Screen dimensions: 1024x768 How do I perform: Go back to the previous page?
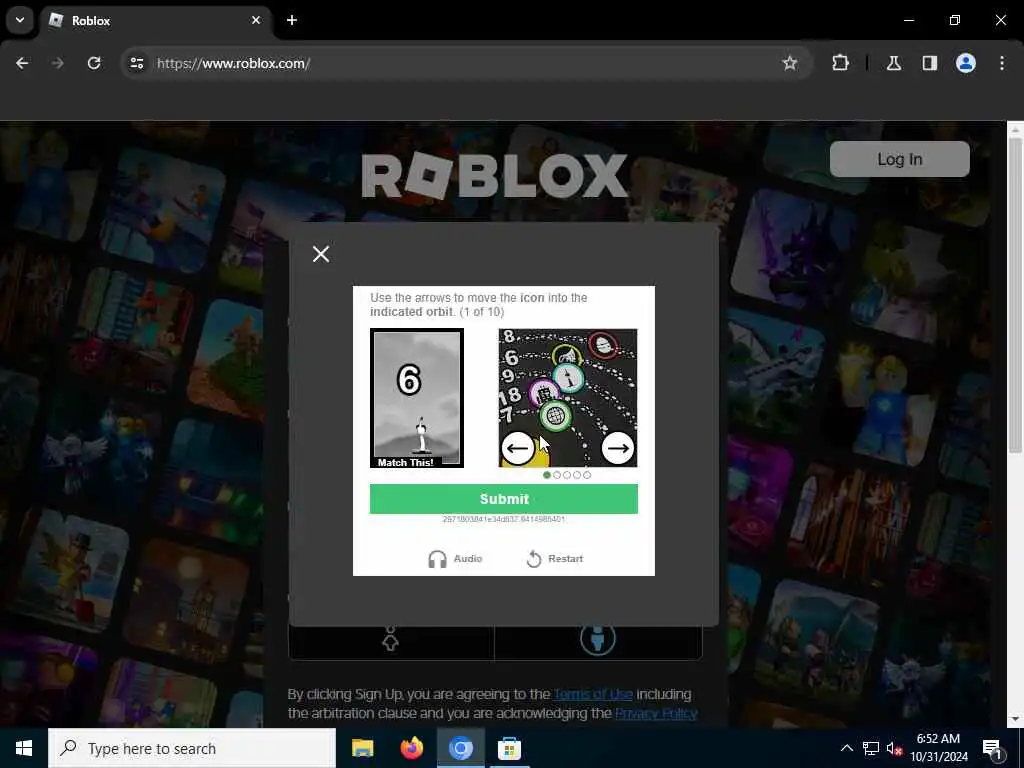[22, 63]
